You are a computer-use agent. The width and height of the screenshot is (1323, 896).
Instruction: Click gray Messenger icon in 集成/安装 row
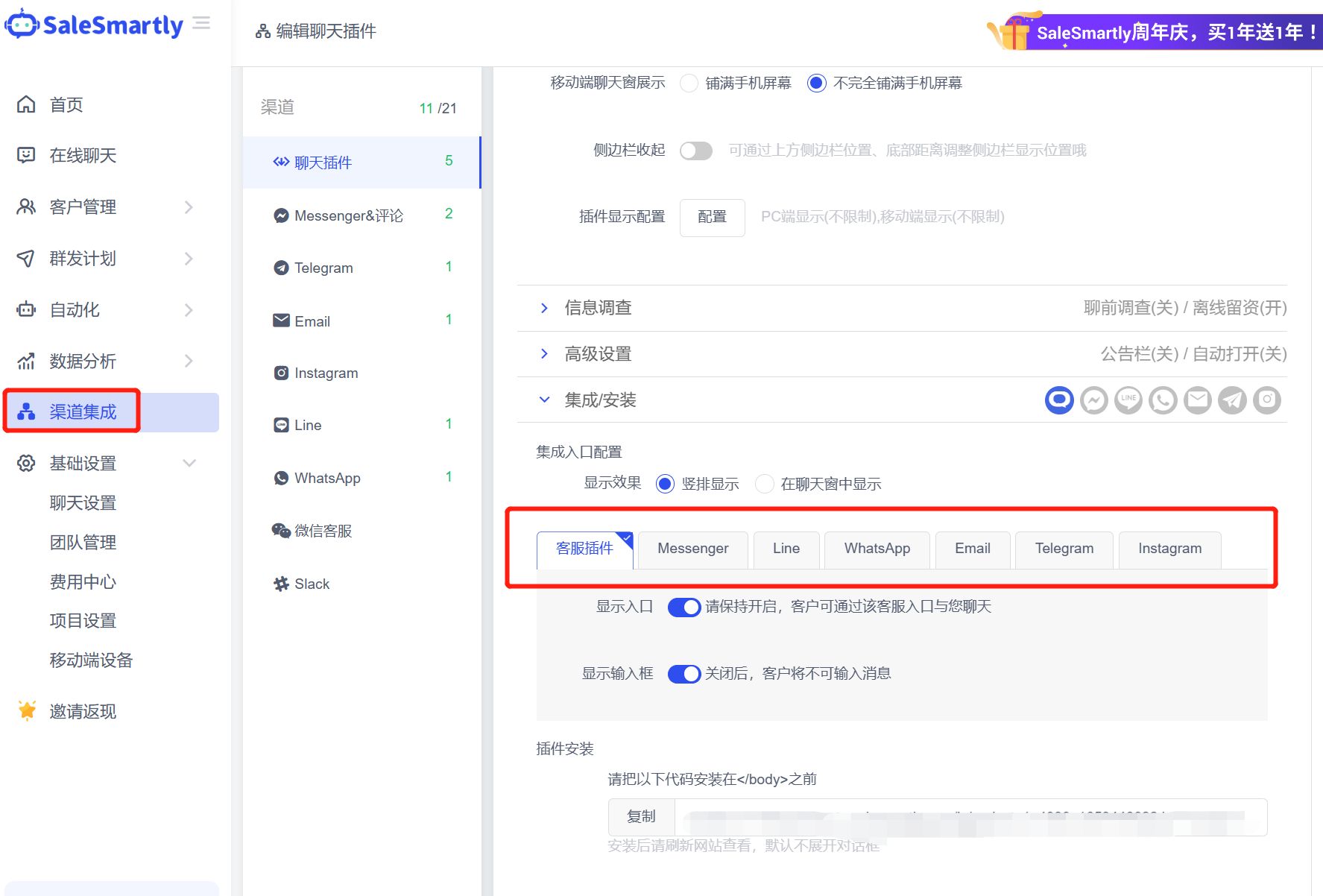click(1094, 400)
